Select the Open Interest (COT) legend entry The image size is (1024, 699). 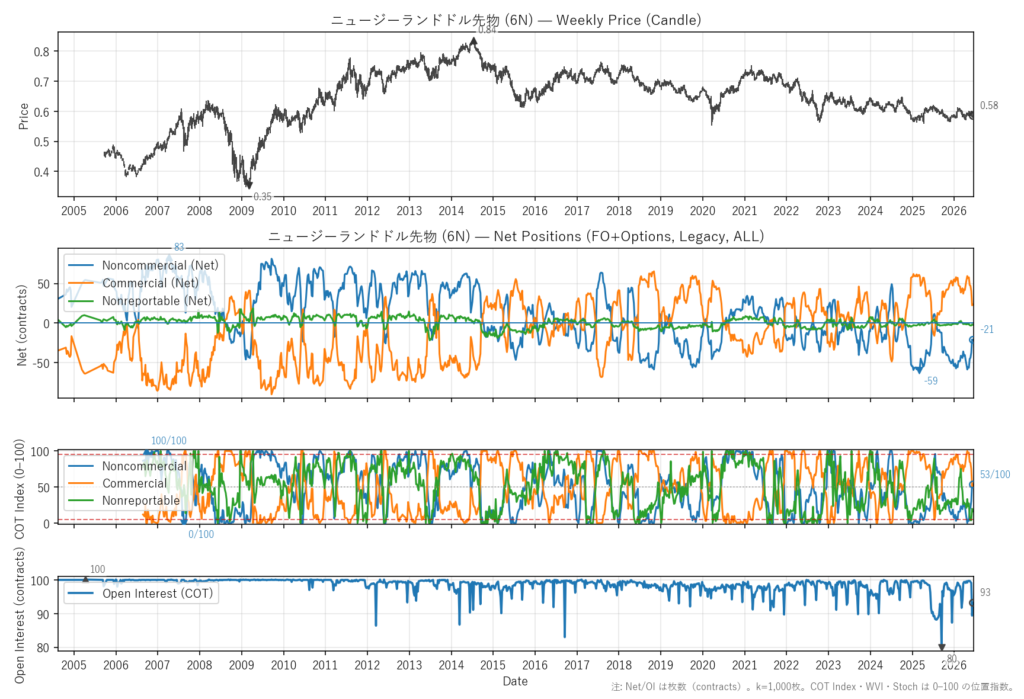click(140, 593)
